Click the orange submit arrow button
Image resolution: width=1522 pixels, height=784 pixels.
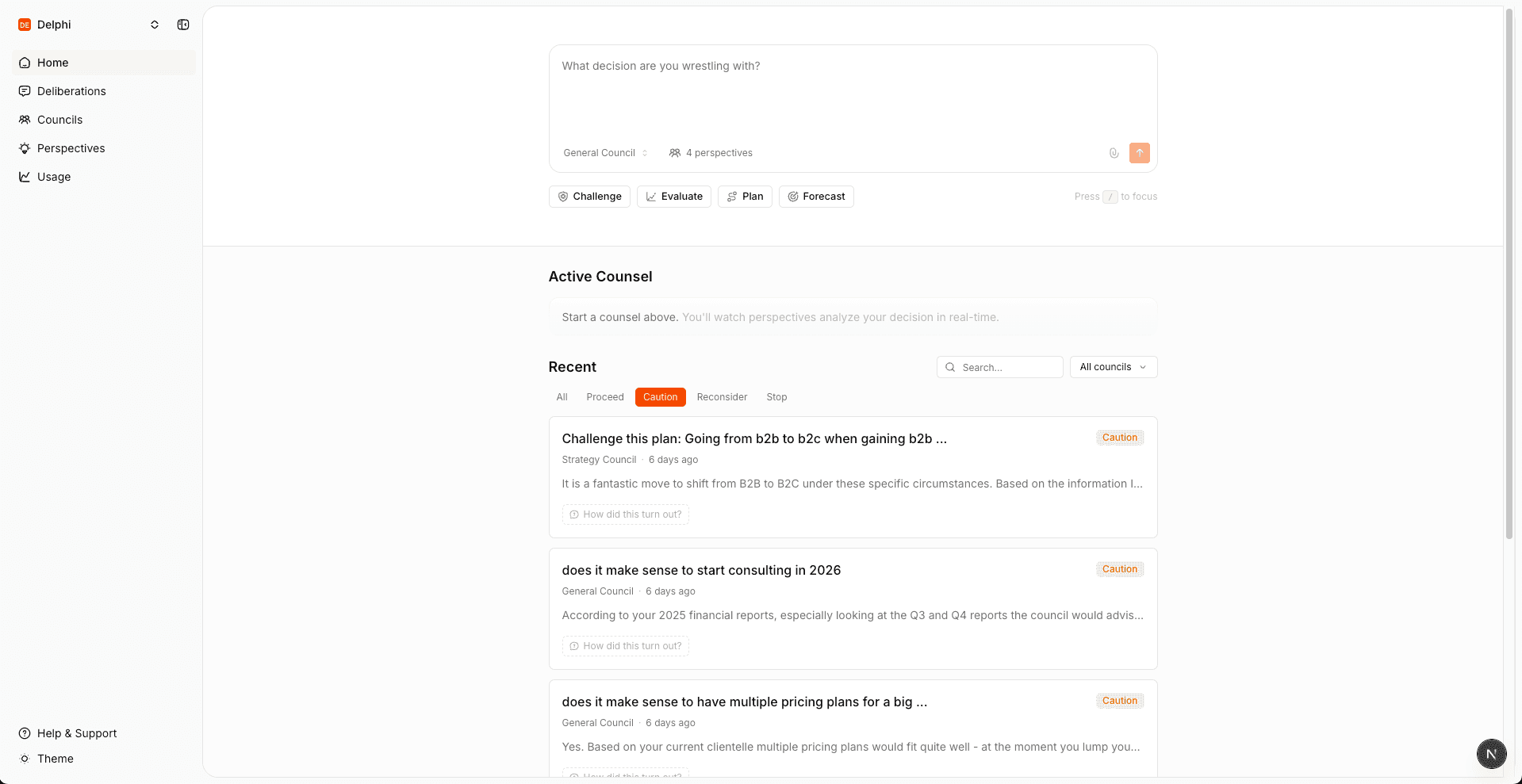coord(1139,152)
